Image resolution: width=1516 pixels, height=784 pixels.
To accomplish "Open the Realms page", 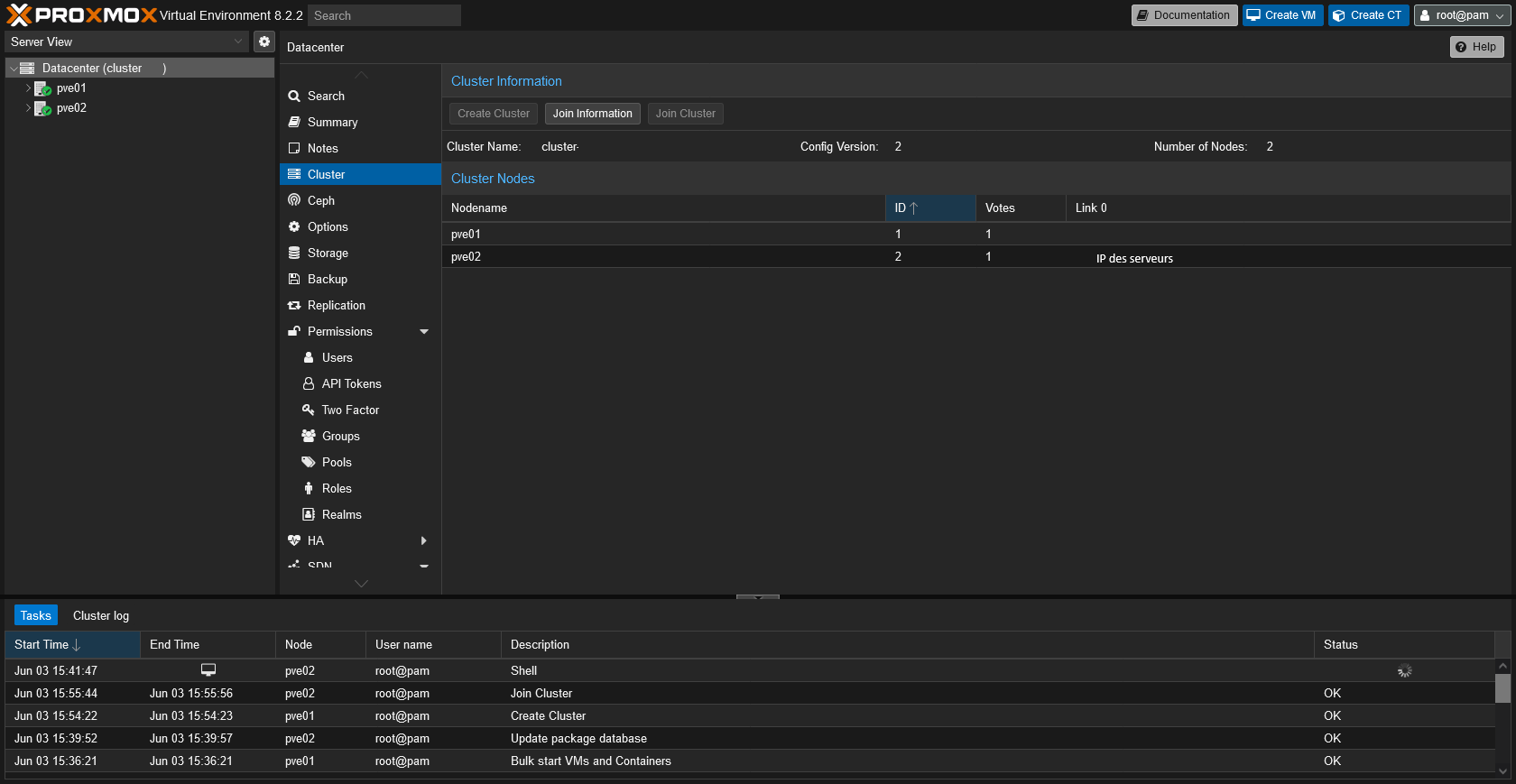I will point(341,514).
